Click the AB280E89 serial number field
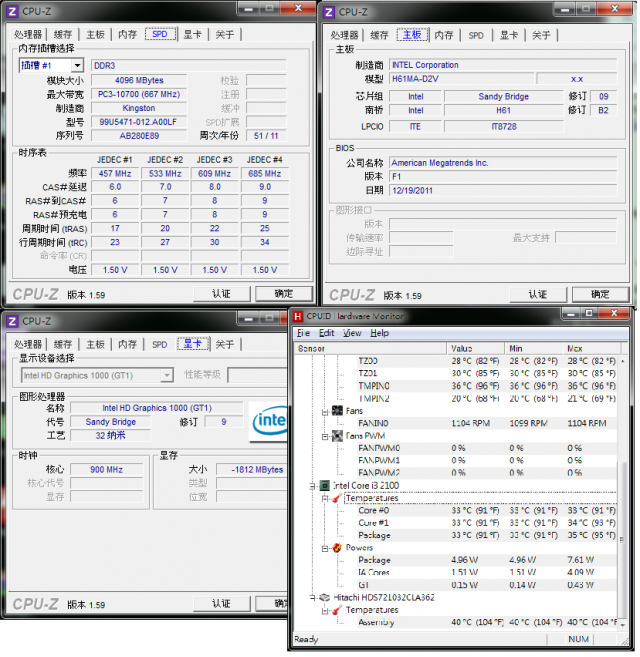Screen dimensions: 640x657 point(139,136)
